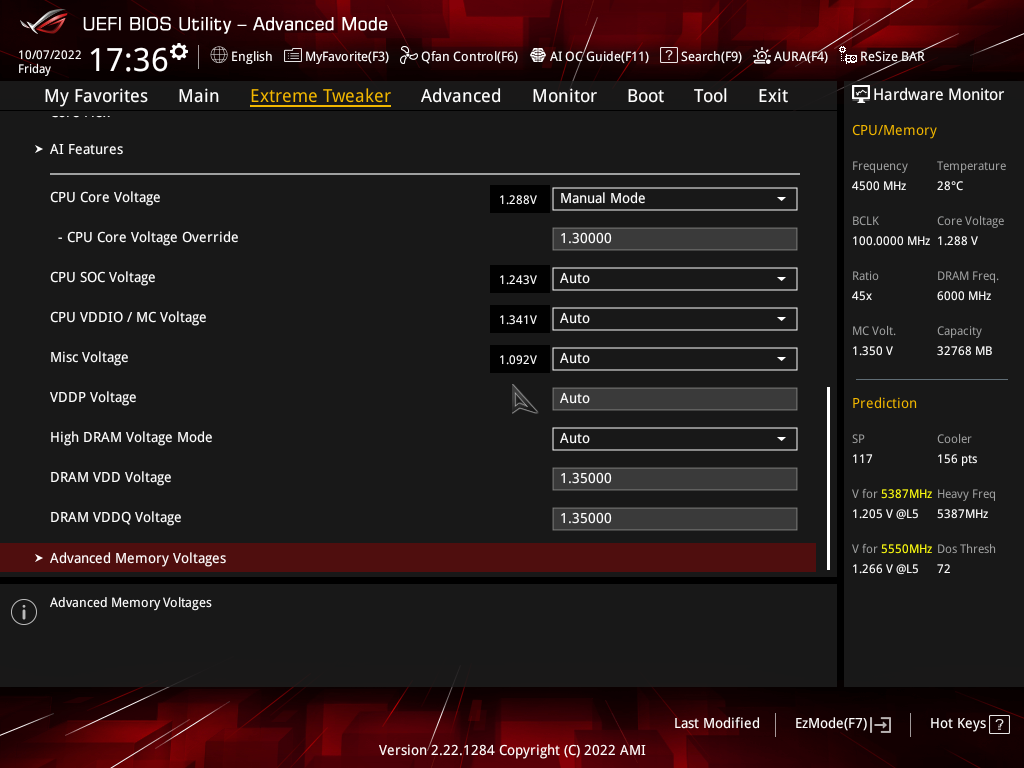This screenshot has height=768, width=1024.
Task: Edit DRAM VDDQ Voltage value field
Action: pyautogui.click(x=675, y=519)
